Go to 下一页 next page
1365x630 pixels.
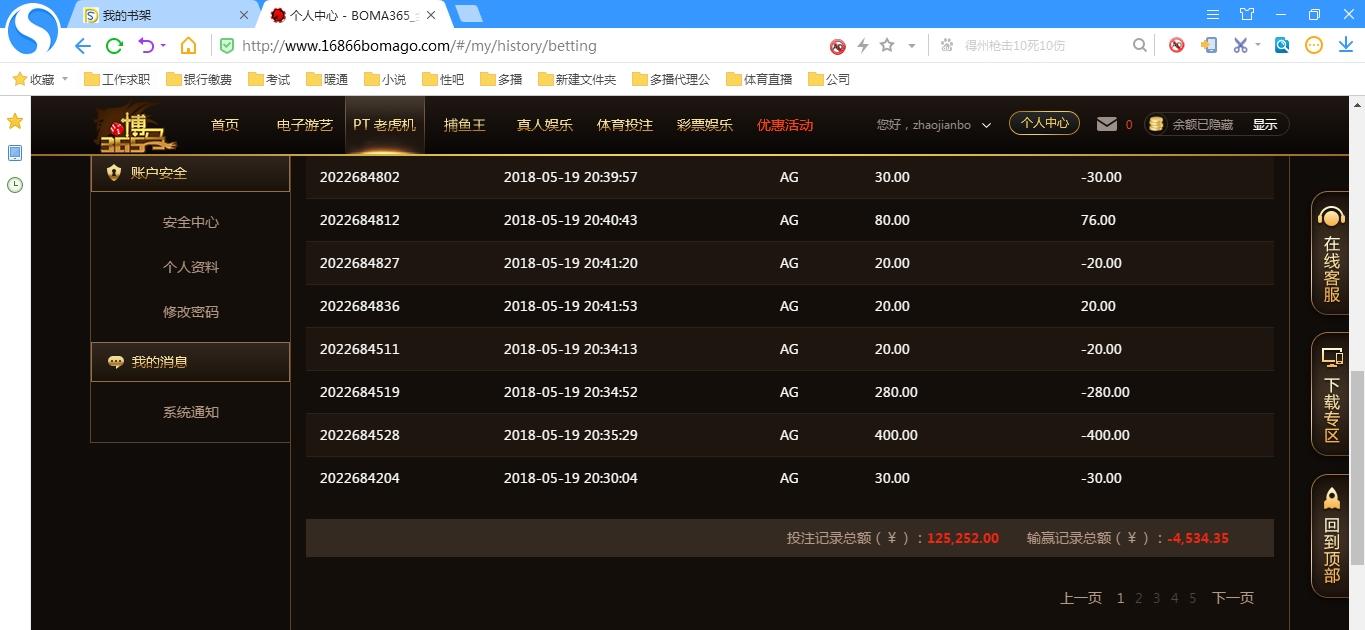tap(1232, 598)
